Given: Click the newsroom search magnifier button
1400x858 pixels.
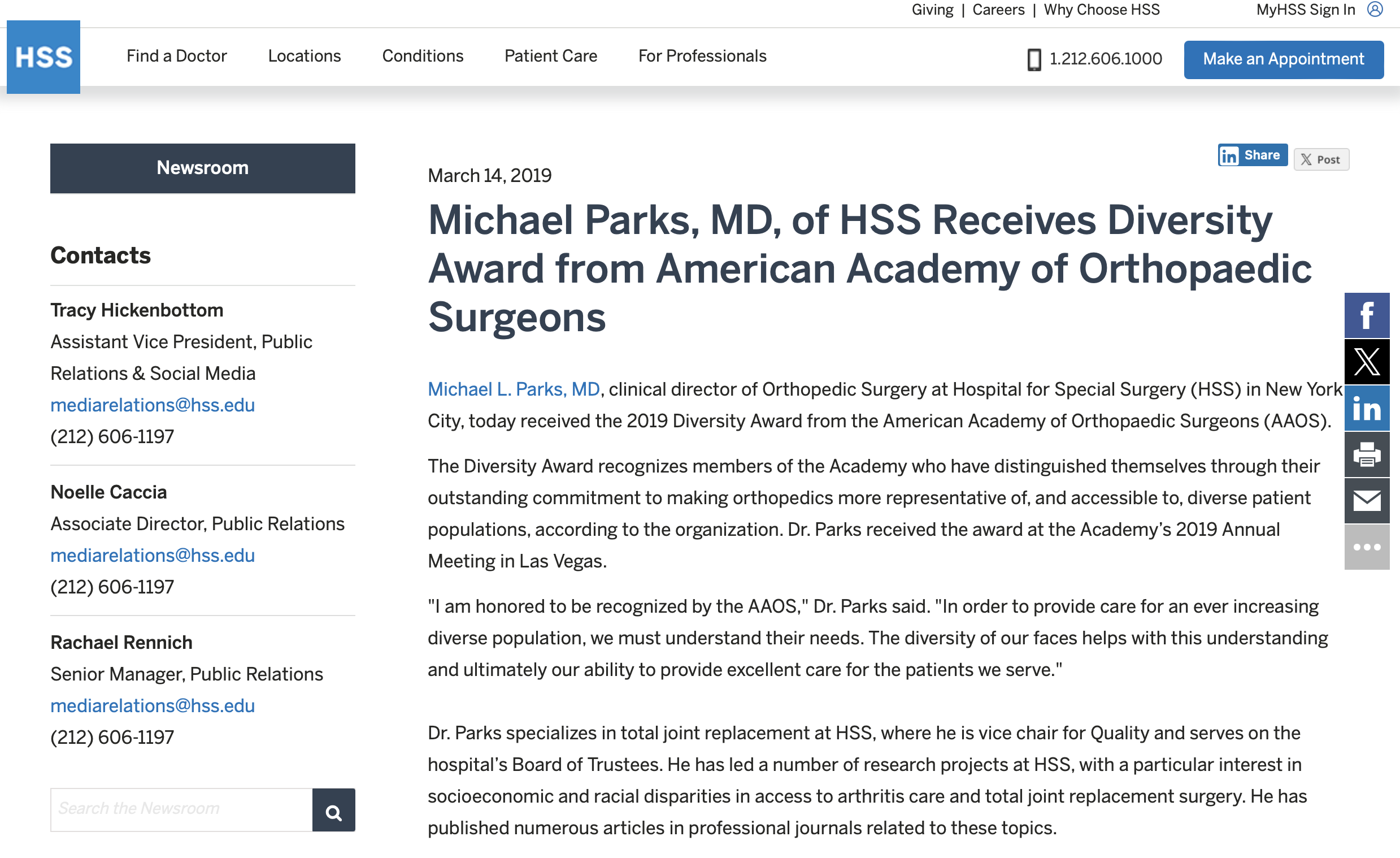Looking at the screenshot, I should (333, 809).
